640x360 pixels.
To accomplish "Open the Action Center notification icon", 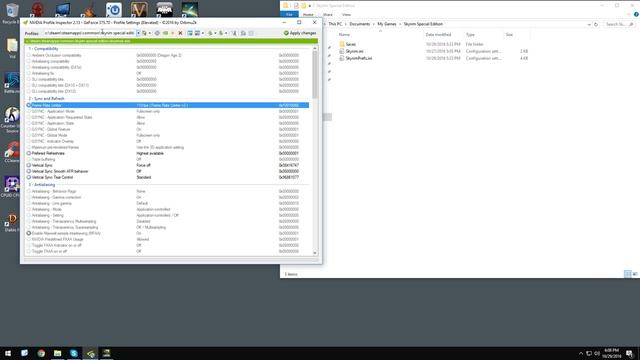I will click(x=629, y=353).
